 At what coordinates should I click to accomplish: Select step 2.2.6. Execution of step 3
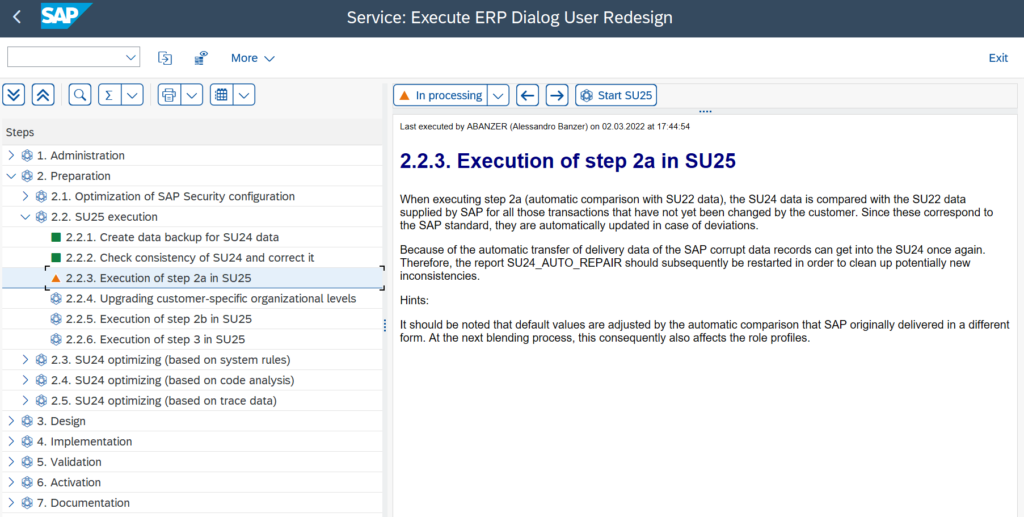point(155,339)
